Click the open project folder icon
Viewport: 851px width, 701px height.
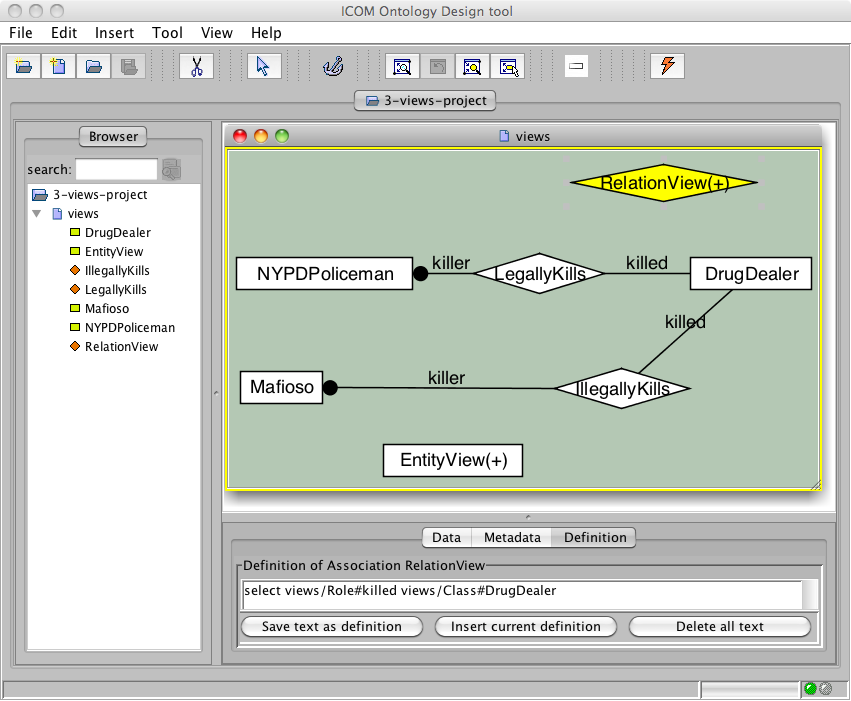(x=93, y=66)
